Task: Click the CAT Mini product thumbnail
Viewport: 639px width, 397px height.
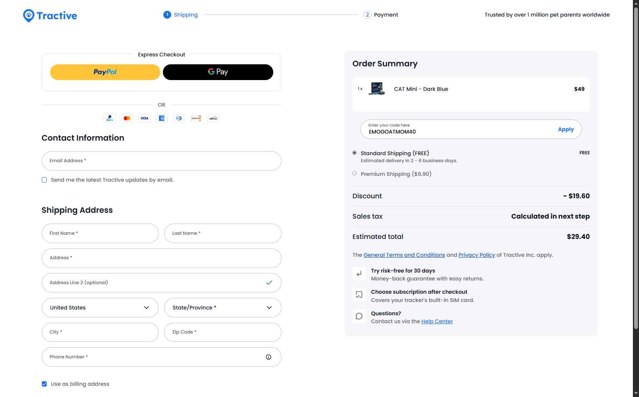Action: (x=377, y=88)
